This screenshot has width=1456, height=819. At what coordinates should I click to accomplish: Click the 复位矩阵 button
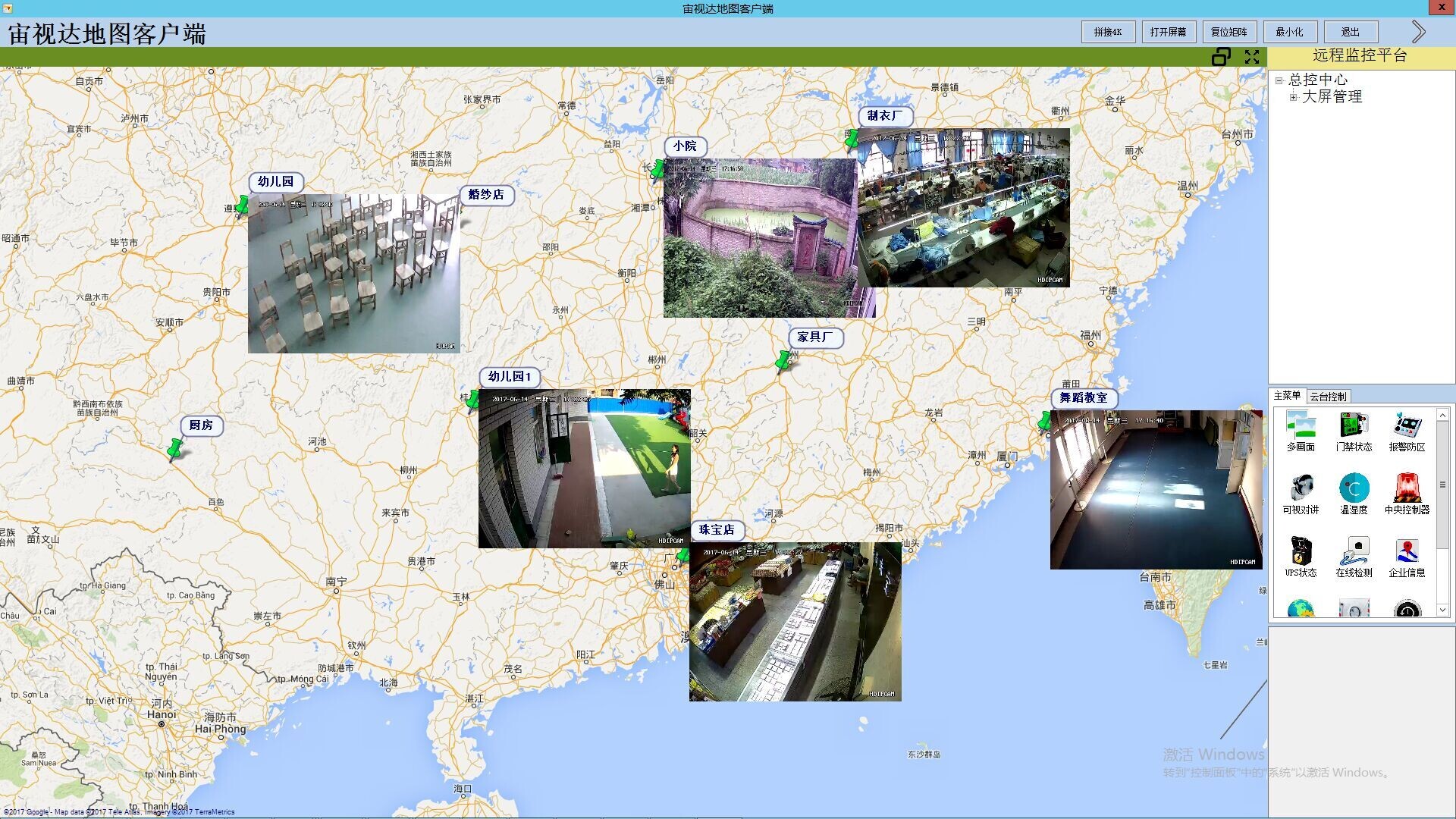1228,32
